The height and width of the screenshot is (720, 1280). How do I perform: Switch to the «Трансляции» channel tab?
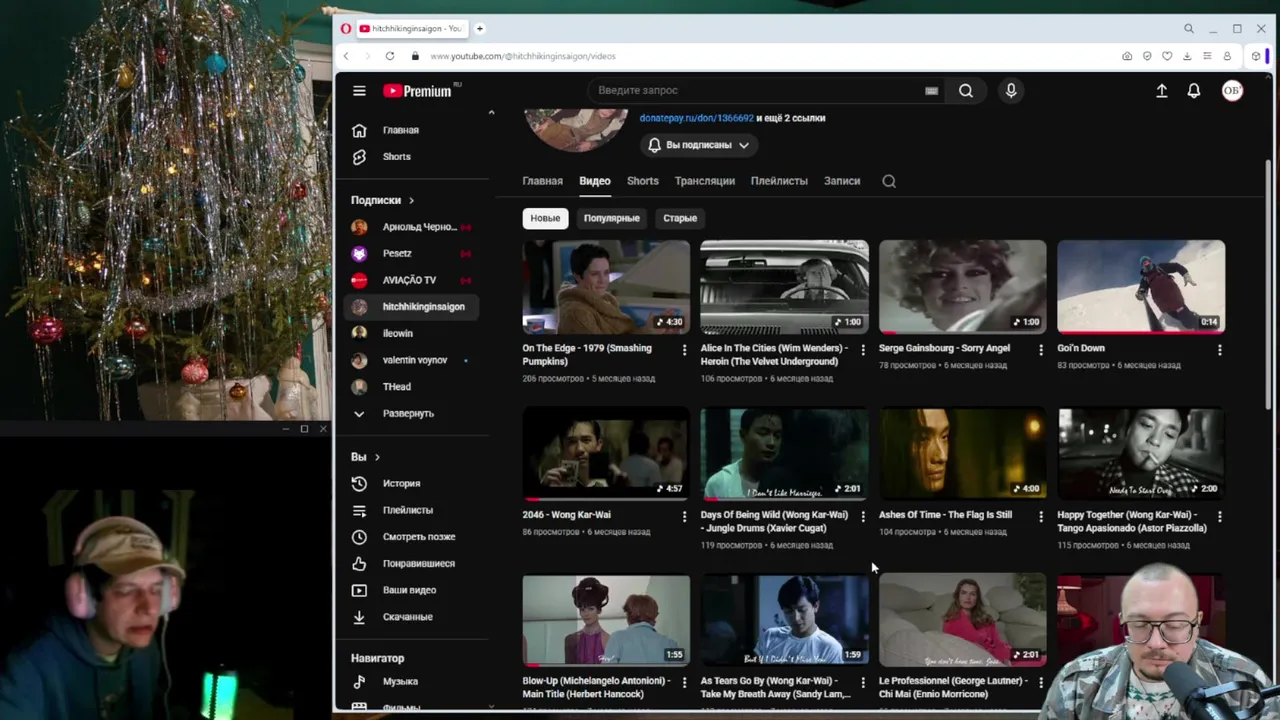click(705, 181)
